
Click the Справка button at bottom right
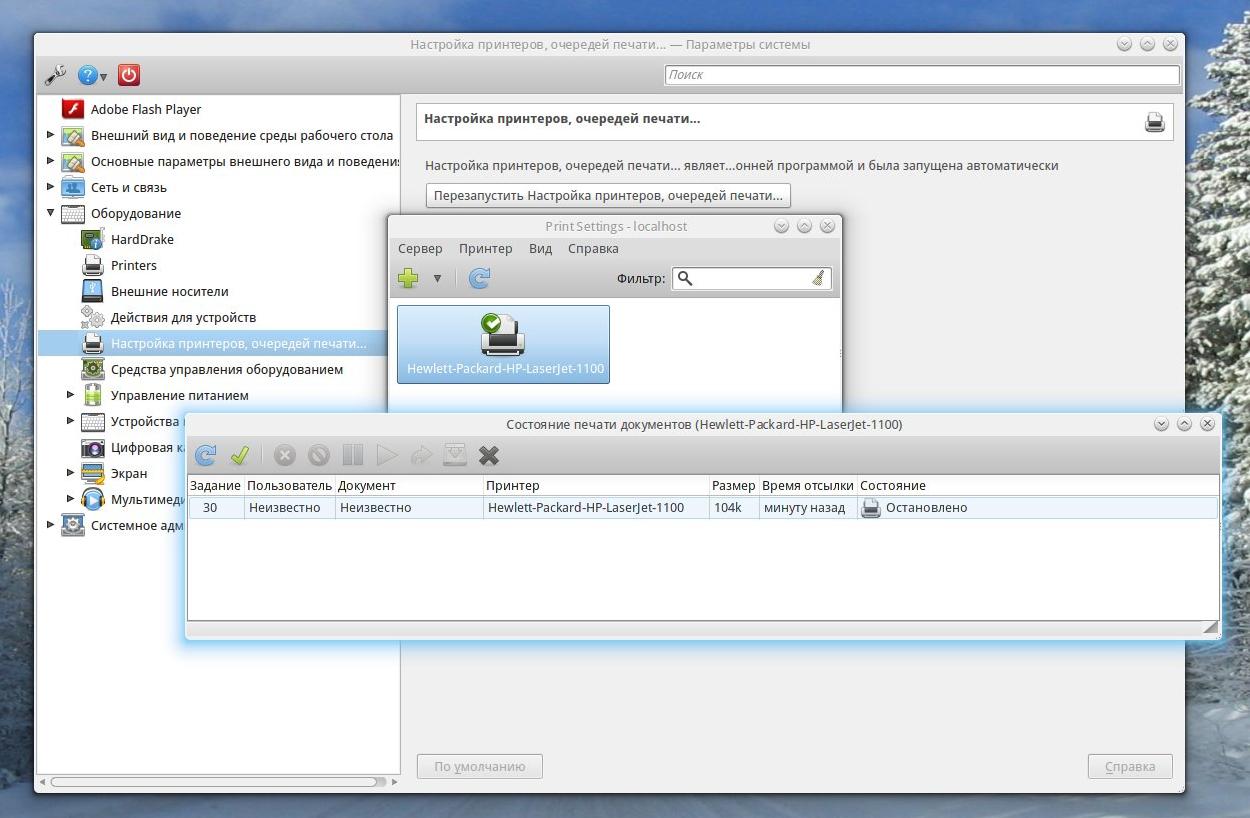1130,766
